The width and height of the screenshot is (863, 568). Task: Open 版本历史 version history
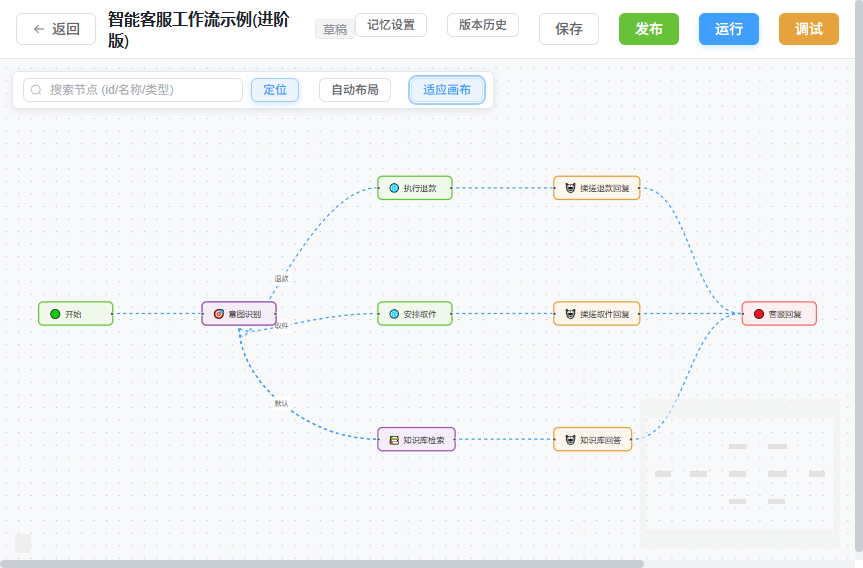point(483,25)
